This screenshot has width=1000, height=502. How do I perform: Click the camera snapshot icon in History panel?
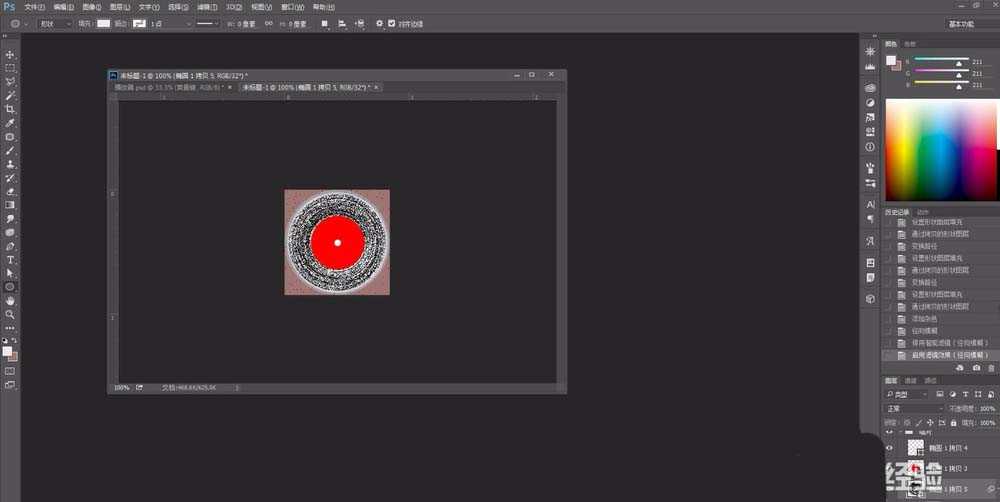(977, 368)
